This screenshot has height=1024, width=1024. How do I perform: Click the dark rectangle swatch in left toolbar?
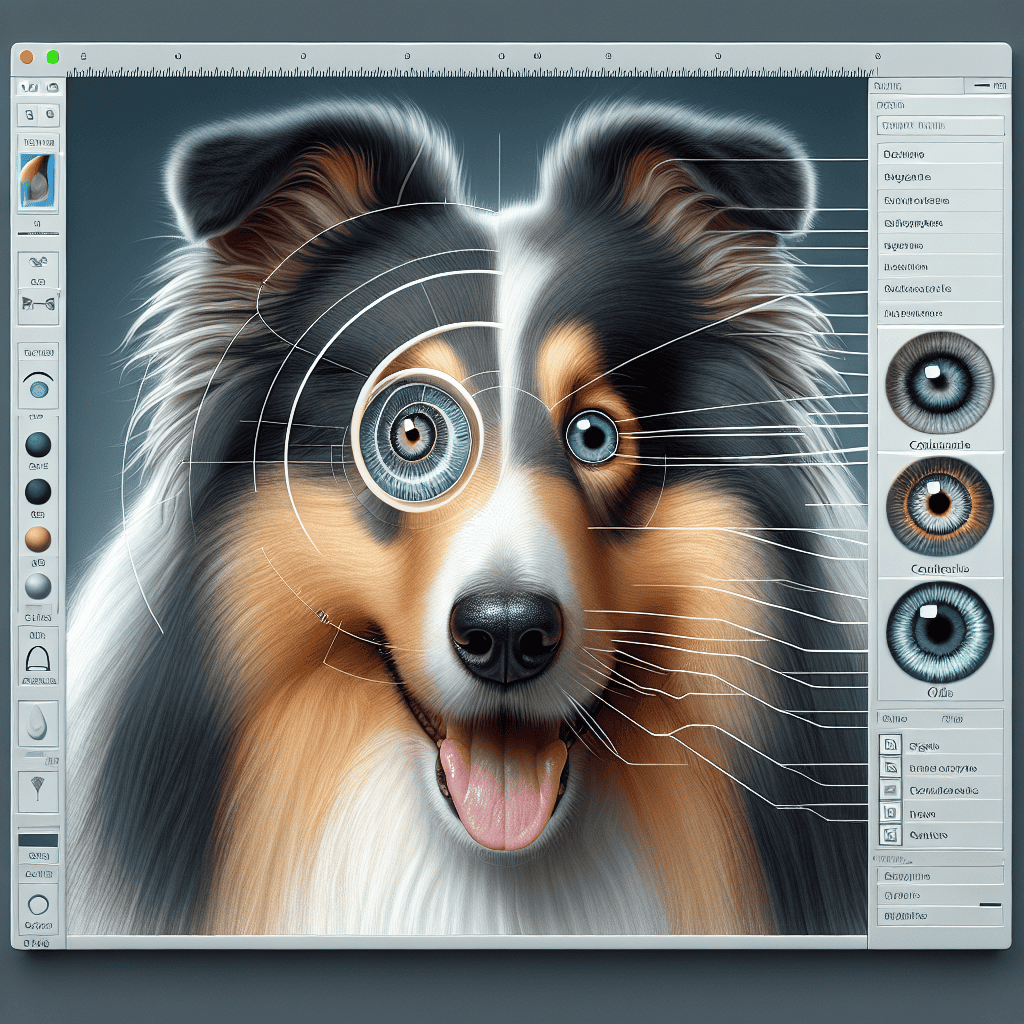38,841
